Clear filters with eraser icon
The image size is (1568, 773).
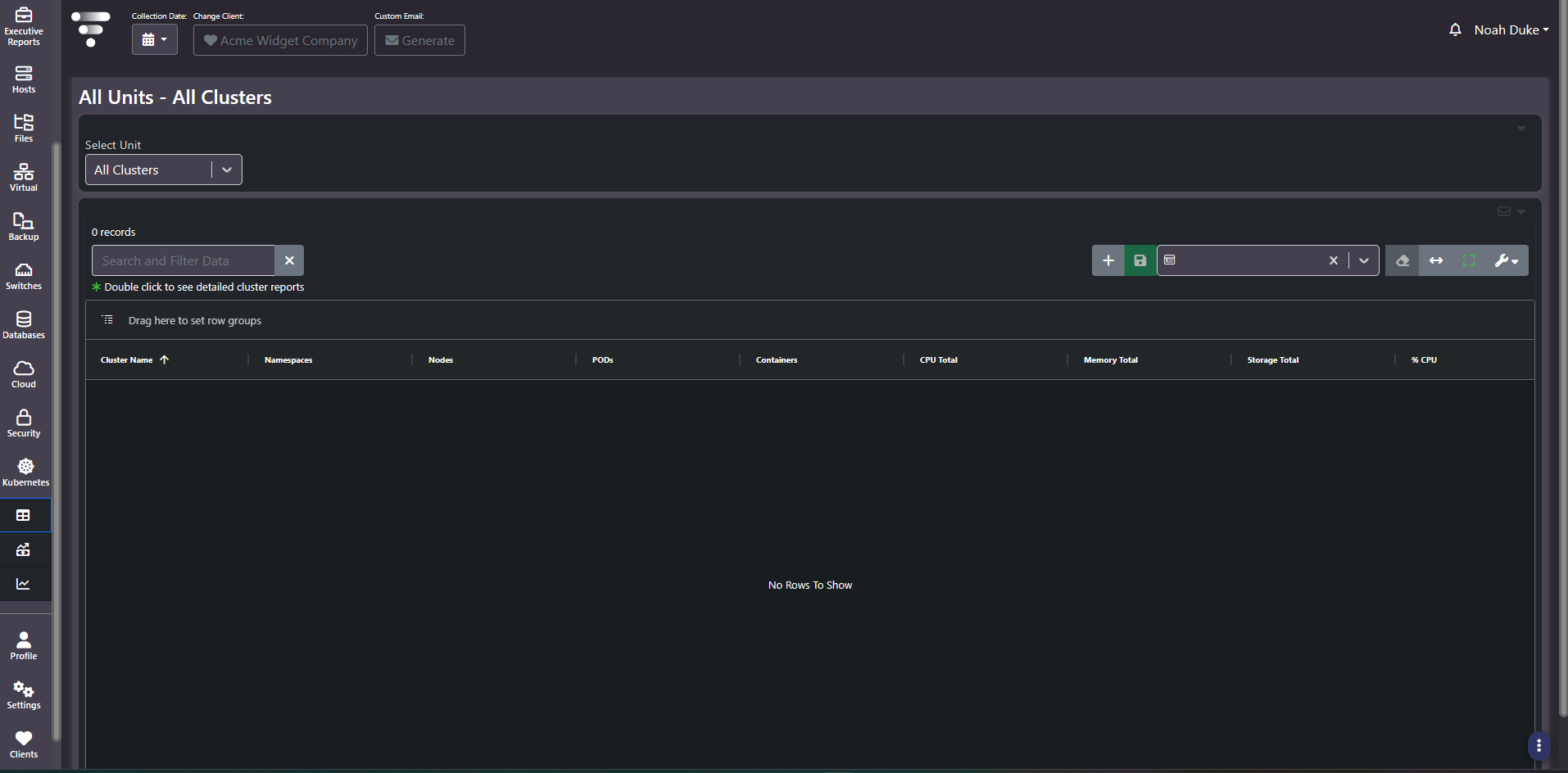click(1403, 260)
